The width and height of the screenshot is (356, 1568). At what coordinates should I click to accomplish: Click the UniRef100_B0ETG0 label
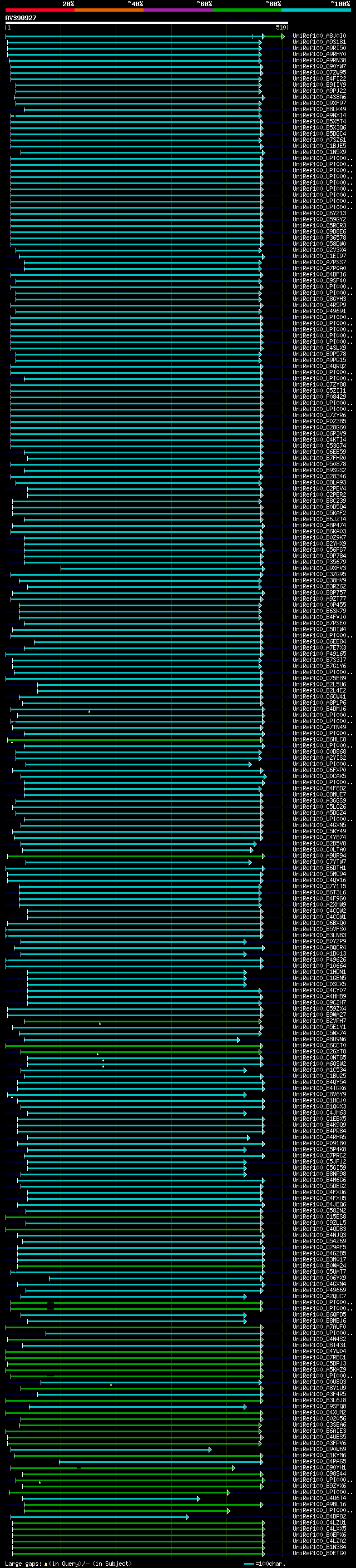tap(319, 1553)
